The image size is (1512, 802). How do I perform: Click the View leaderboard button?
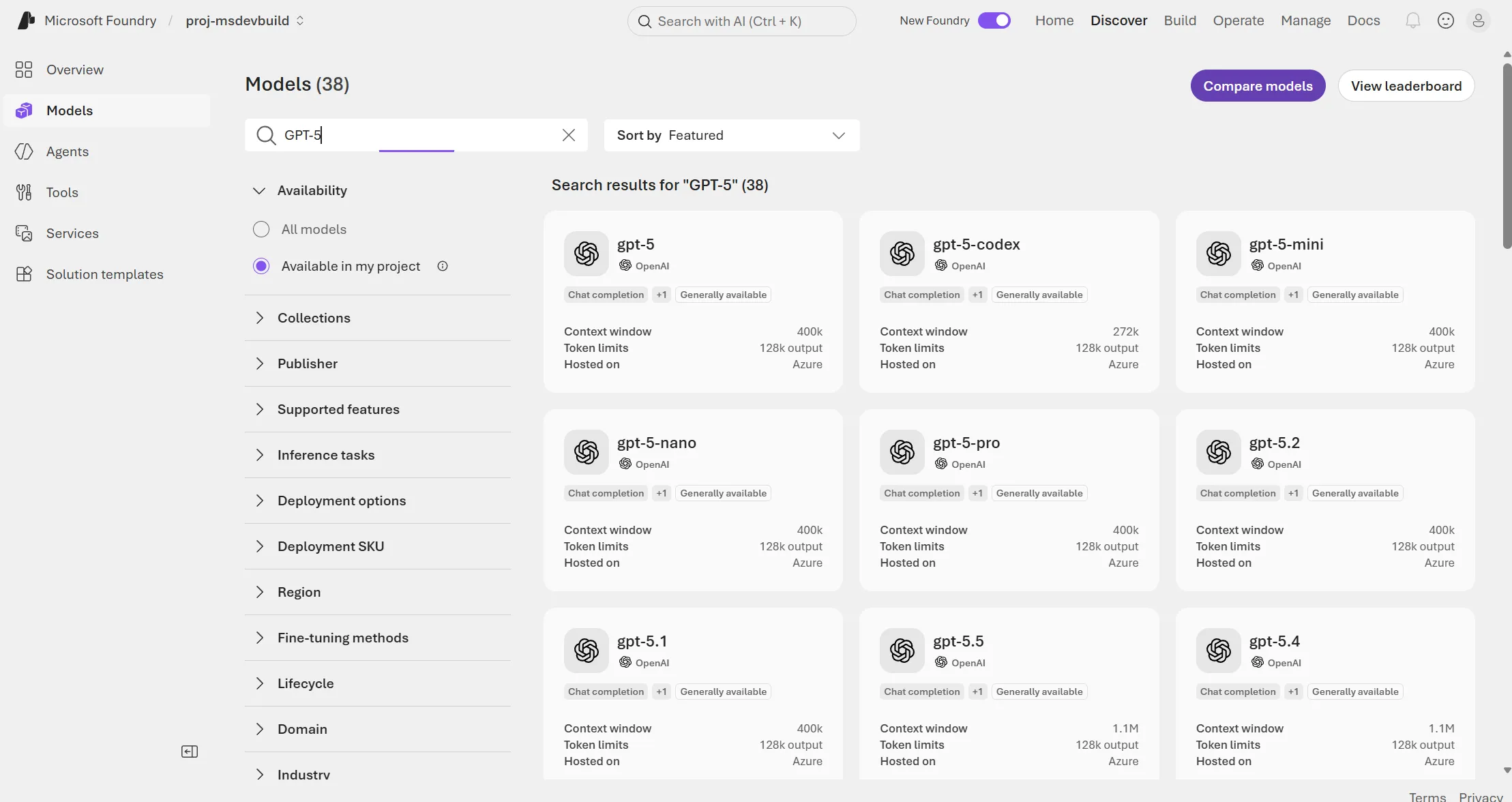[x=1406, y=86]
